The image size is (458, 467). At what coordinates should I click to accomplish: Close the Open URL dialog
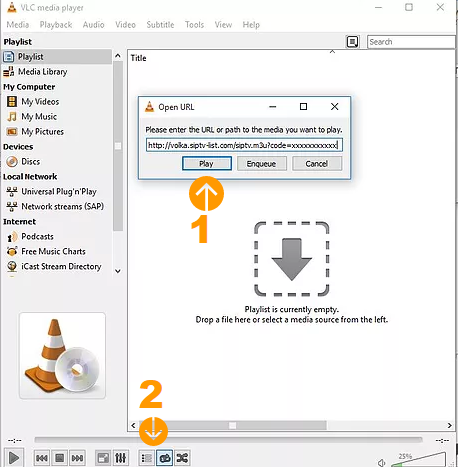click(334, 107)
